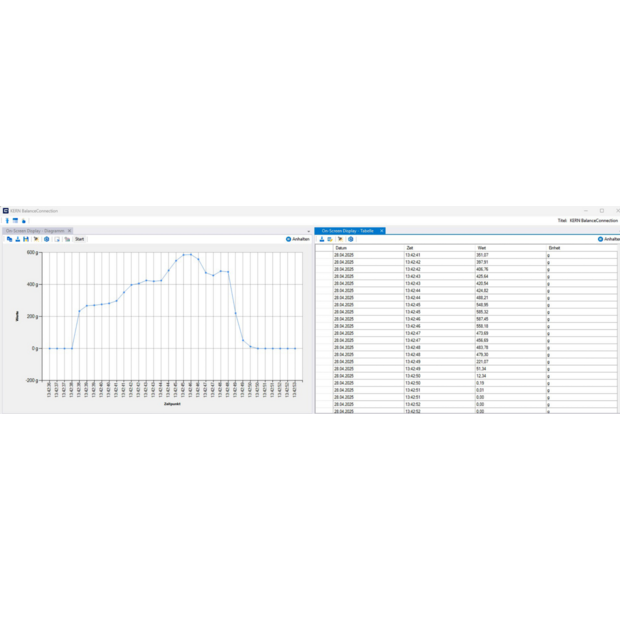Screen dimensions: 620x620
Task: Click the copy icon in the Diagramm toolbar
Action: pyautogui.click(x=9, y=239)
